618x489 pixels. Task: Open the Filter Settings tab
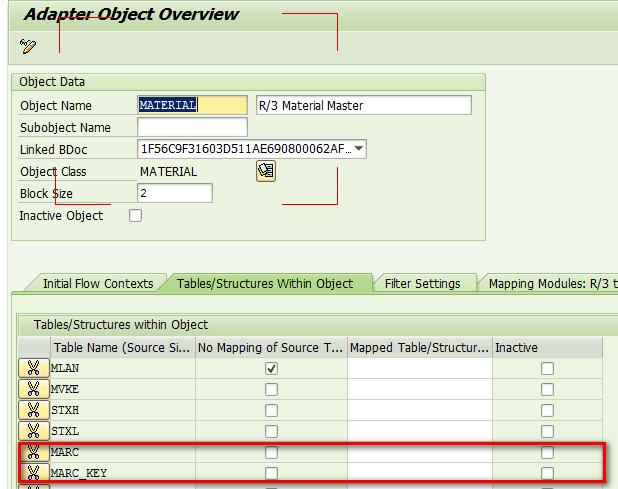tap(423, 284)
